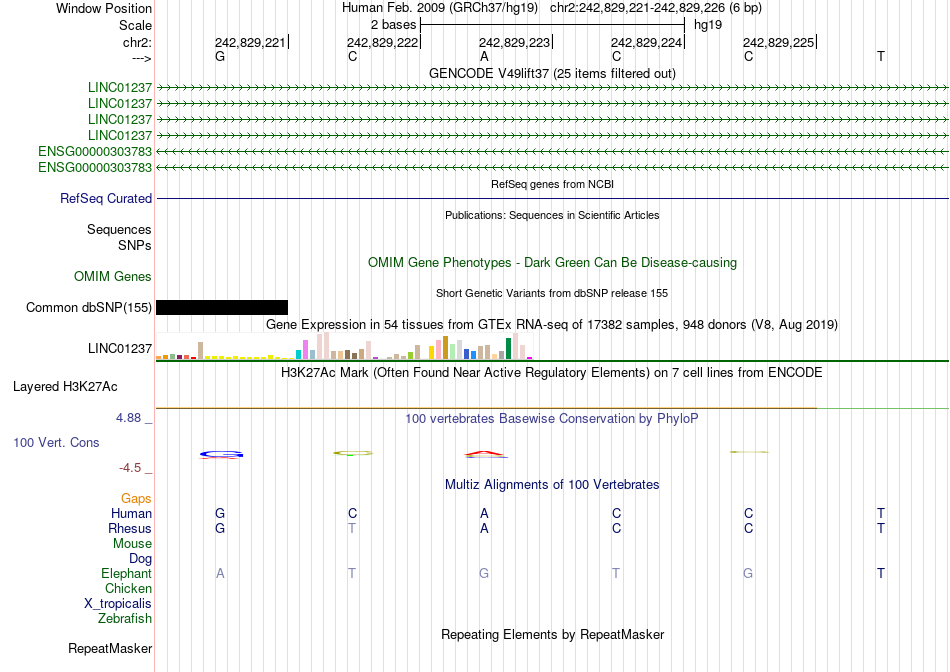Click the Scale label

(135, 25)
